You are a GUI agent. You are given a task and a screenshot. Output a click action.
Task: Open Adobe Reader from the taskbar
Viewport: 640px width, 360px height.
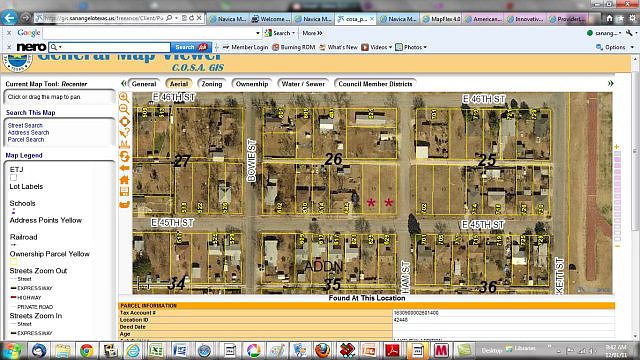(x=392, y=351)
